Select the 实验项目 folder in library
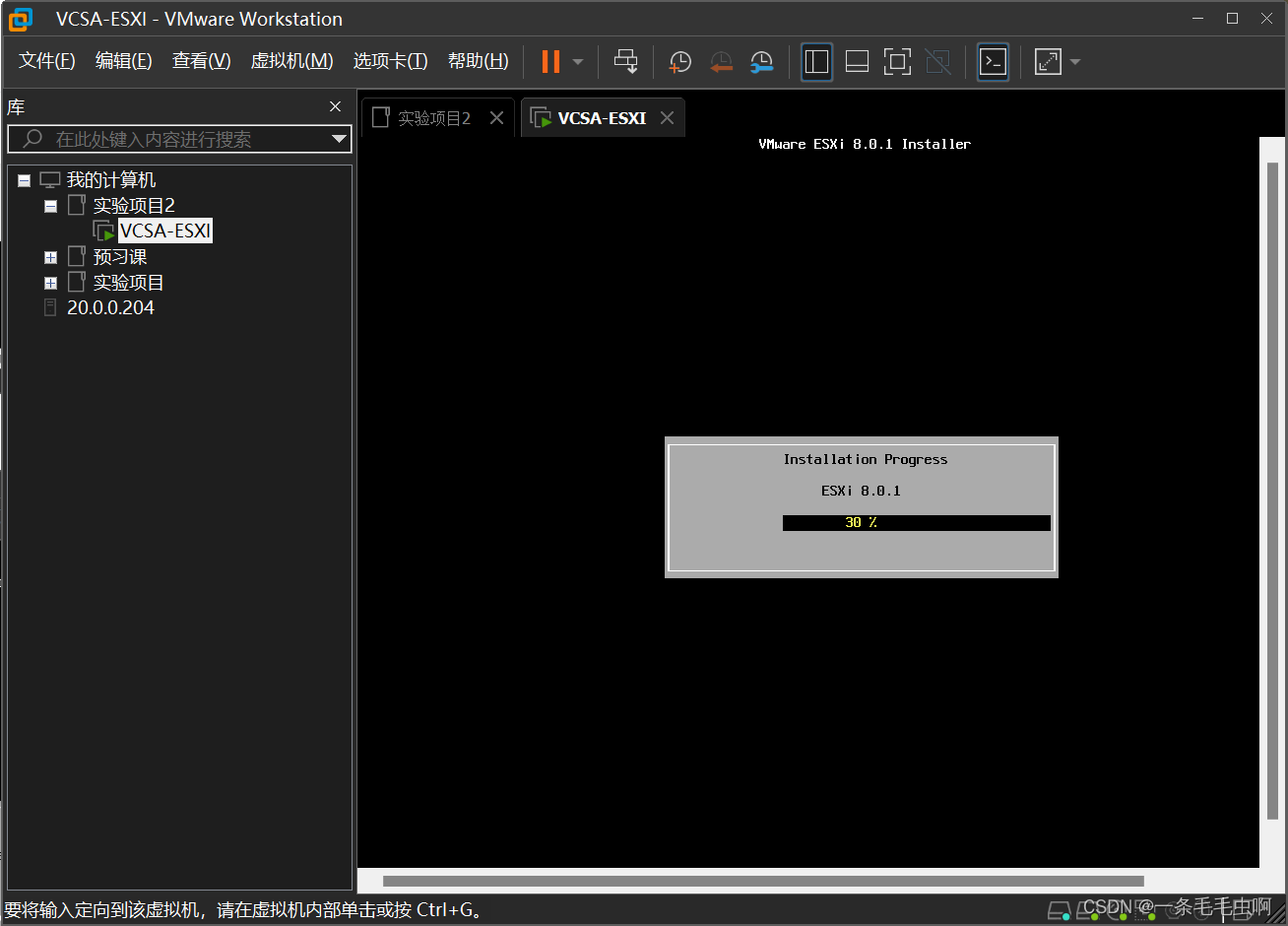This screenshot has width=1288, height=926. (128, 283)
